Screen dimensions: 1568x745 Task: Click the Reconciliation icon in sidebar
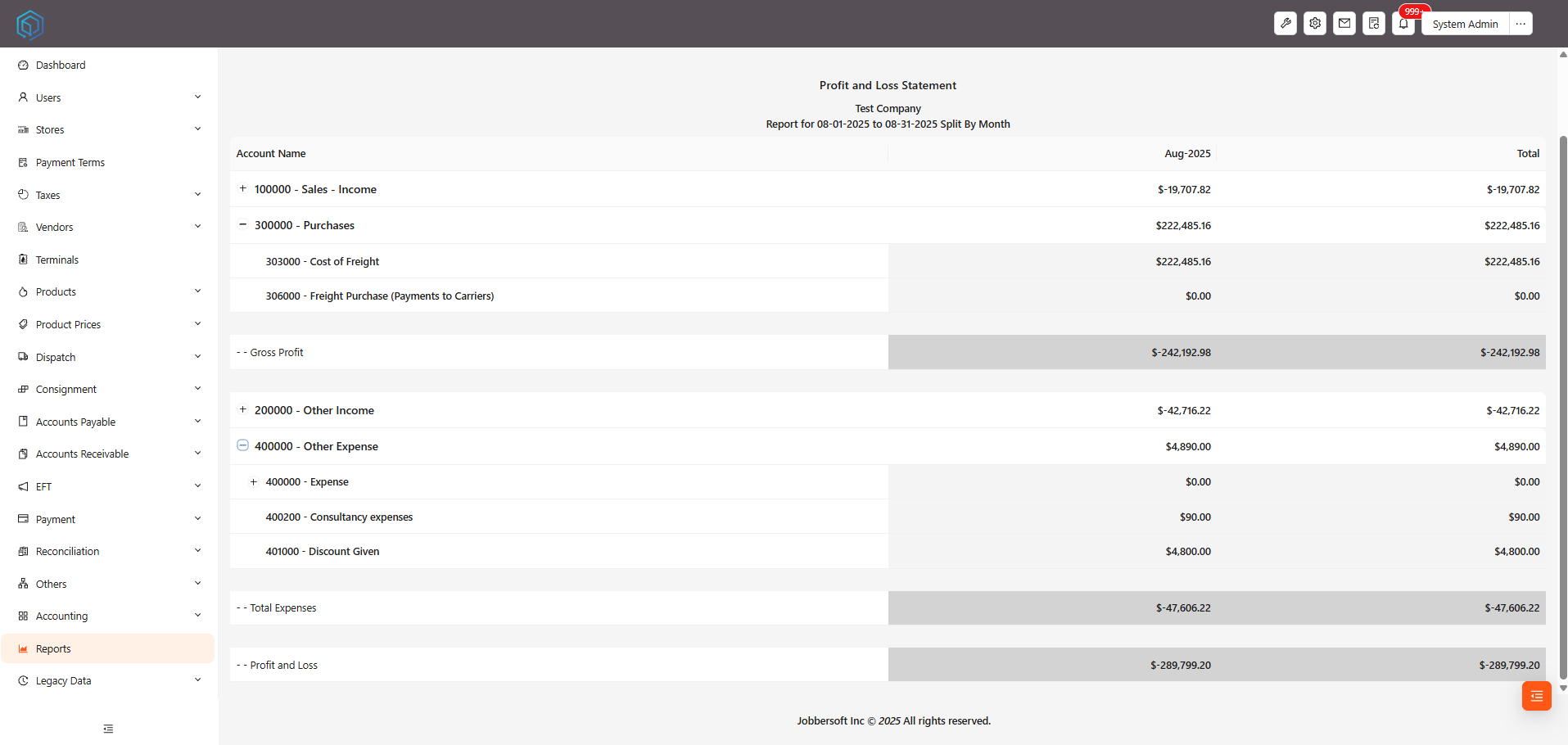click(23, 551)
